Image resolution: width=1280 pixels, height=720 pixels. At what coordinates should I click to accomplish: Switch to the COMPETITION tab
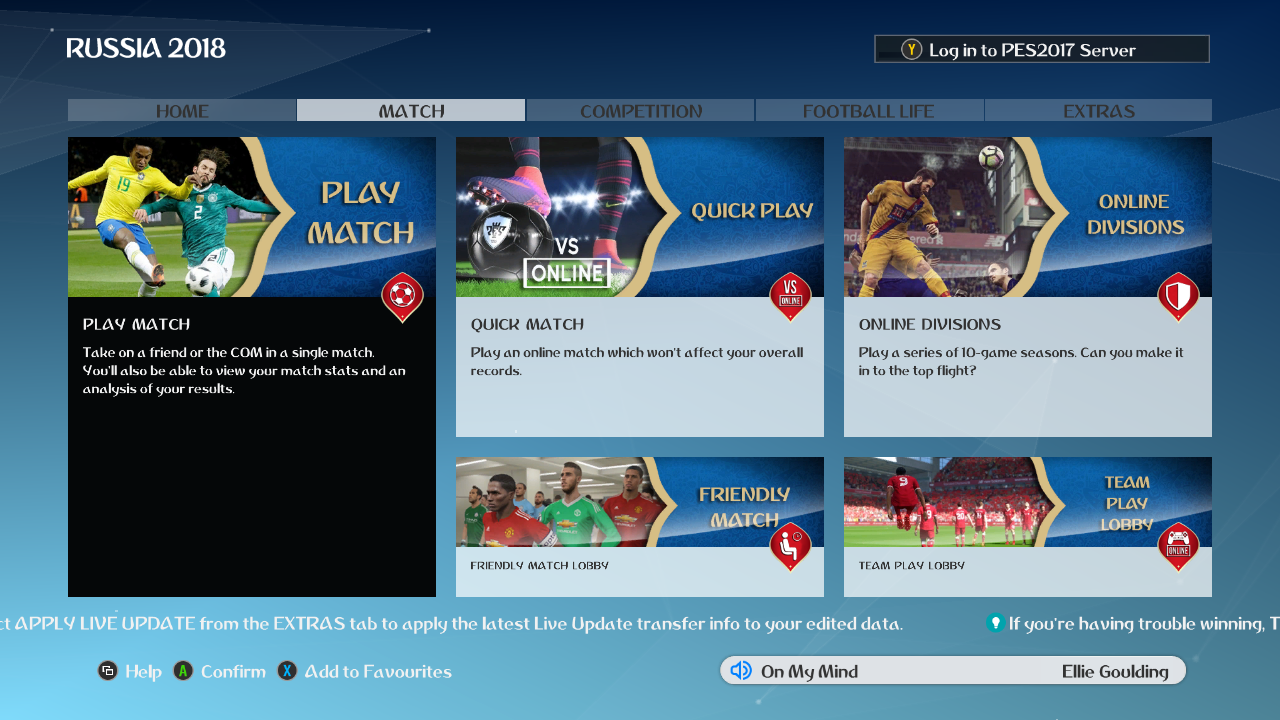(640, 110)
